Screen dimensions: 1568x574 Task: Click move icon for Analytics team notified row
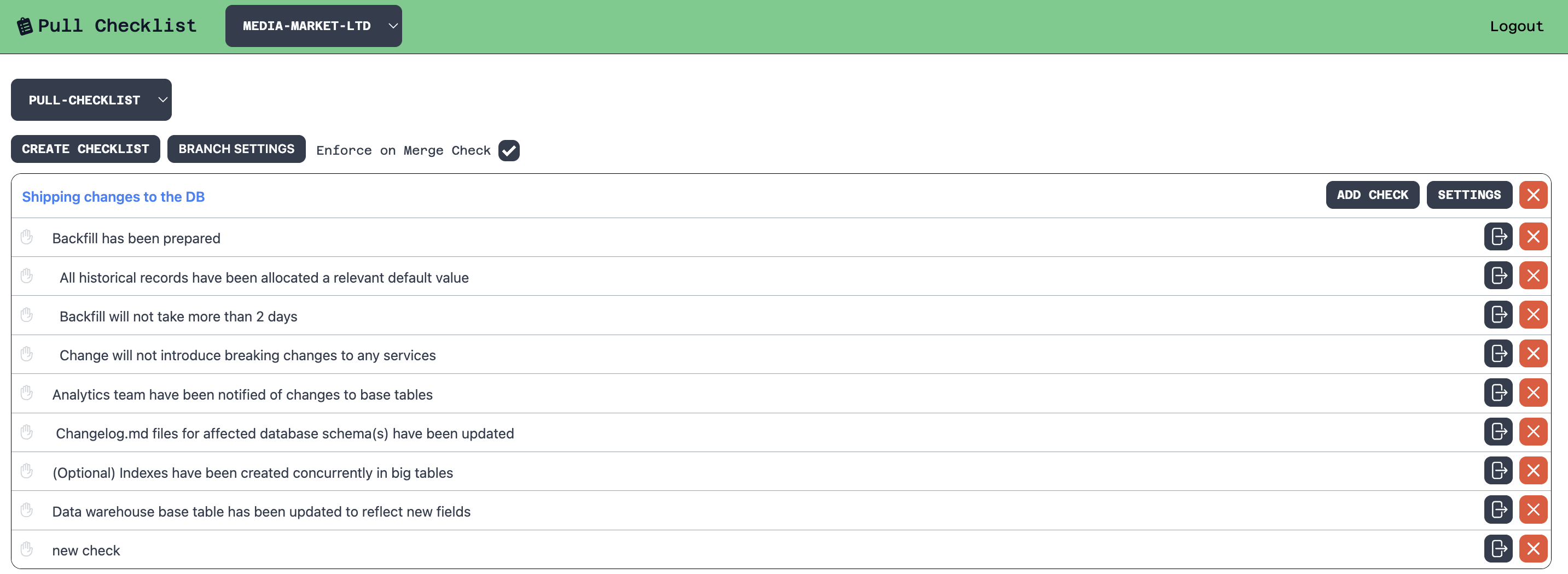[1498, 393]
